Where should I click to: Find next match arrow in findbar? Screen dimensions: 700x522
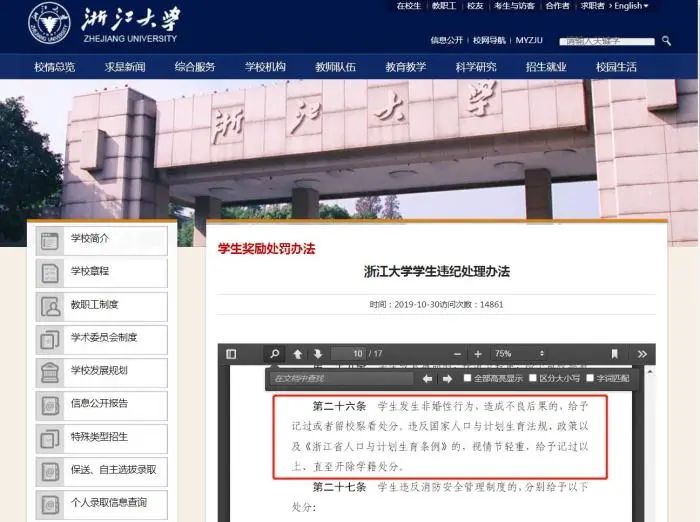click(x=447, y=379)
